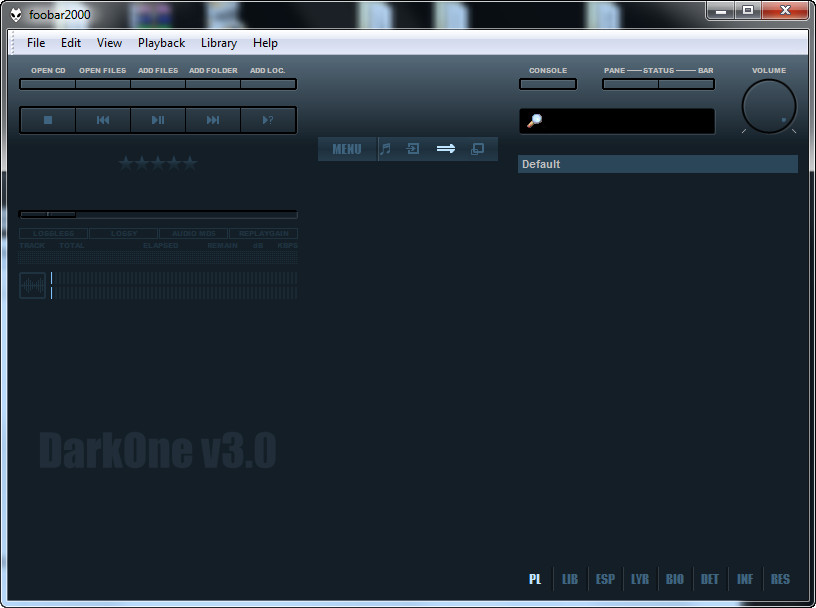
Task: Close the foobar2000 window
Action: (785, 10)
